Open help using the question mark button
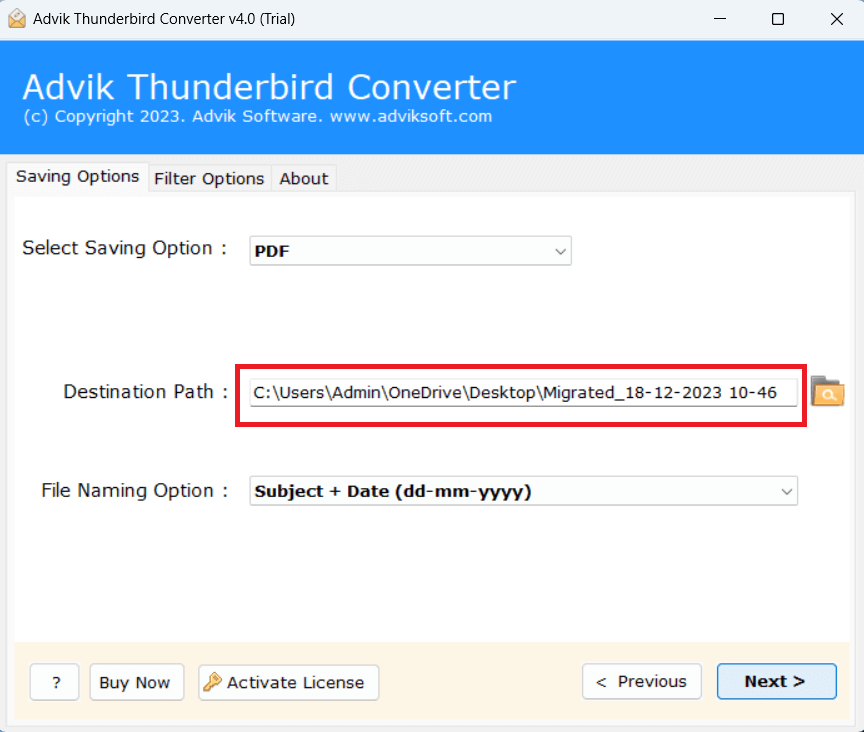The width and height of the screenshot is (864, 732). click(54, 682)
